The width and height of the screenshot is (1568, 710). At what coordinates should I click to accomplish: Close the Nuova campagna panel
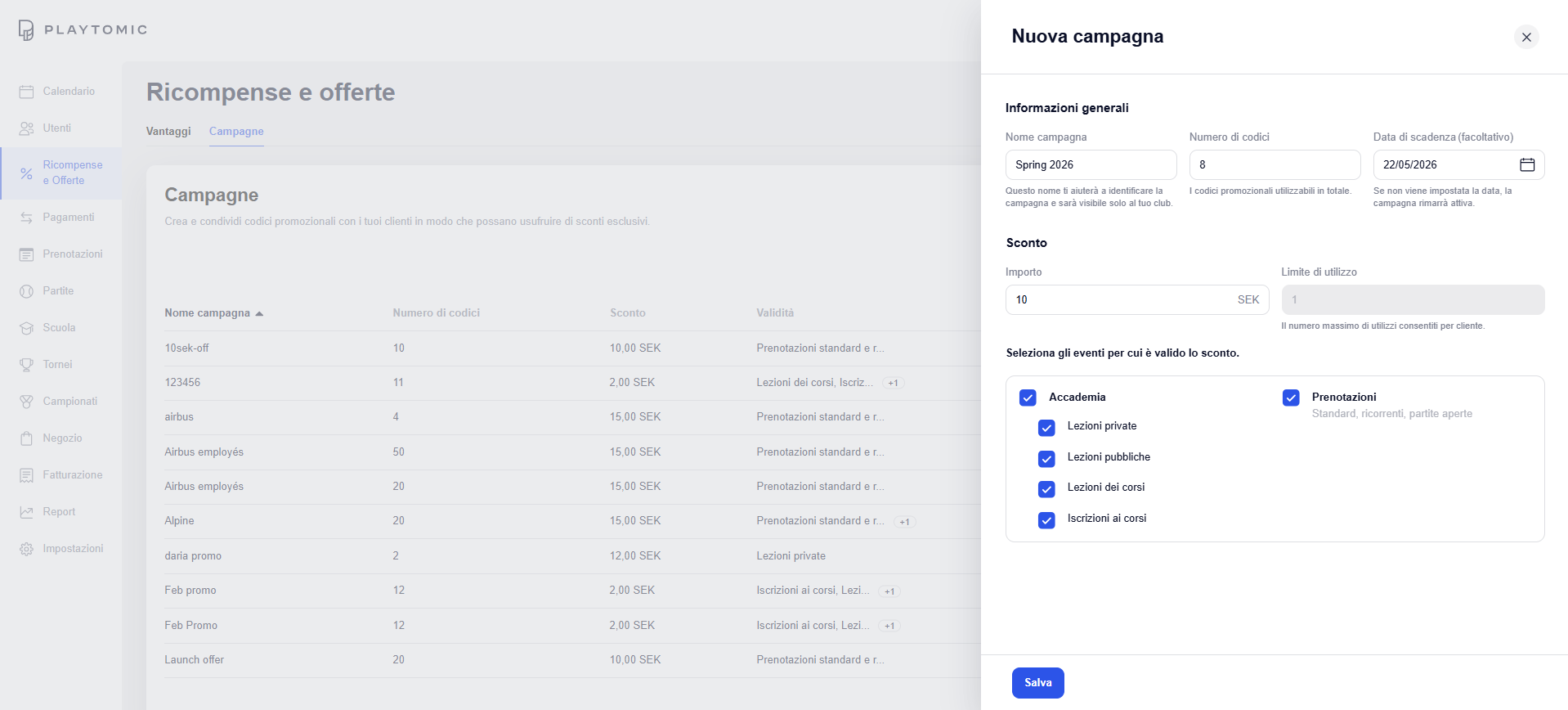1525,37
